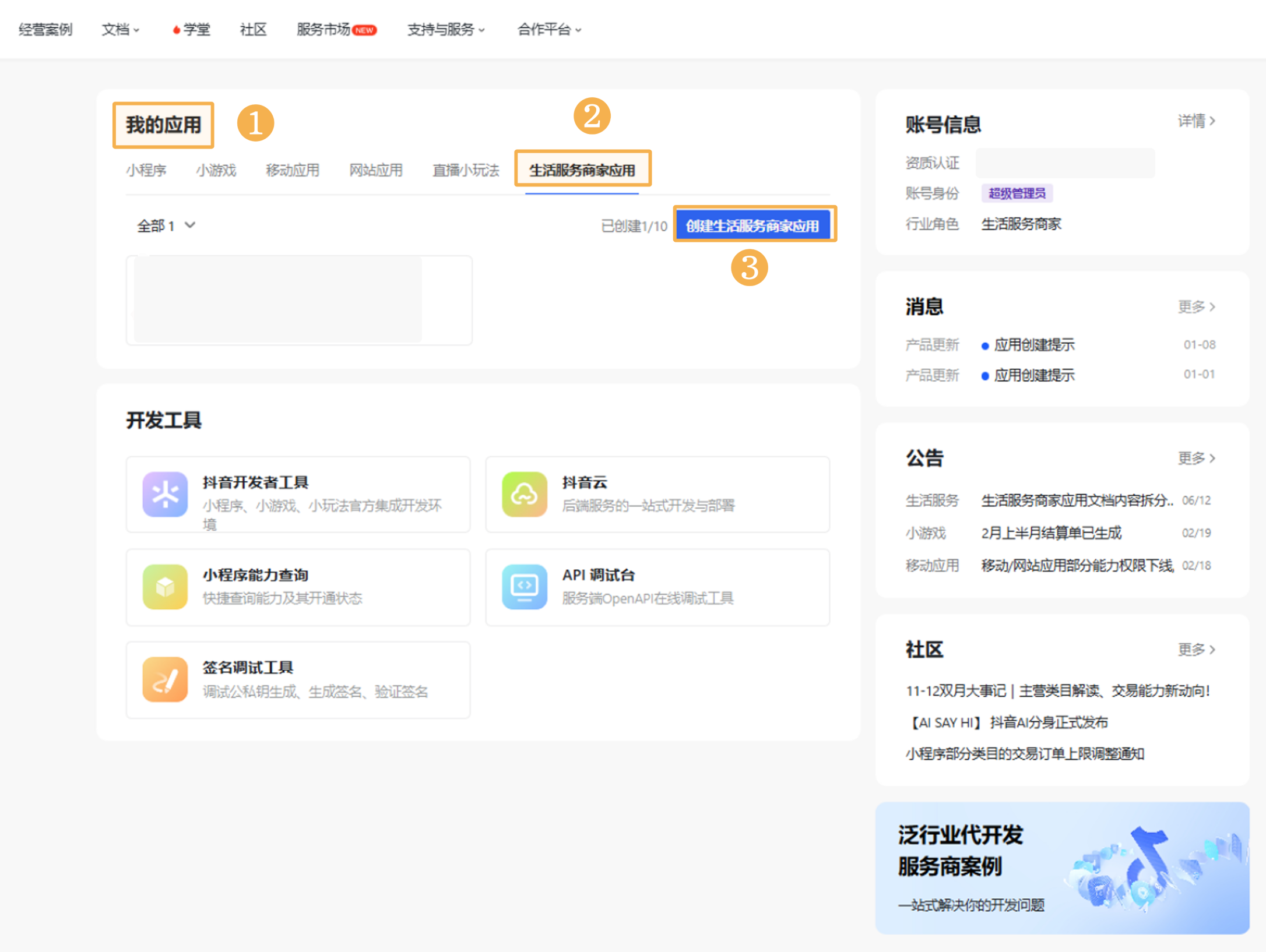Click the 移动应用 category label in 公告
The image size is (1266, 952).
932,566
